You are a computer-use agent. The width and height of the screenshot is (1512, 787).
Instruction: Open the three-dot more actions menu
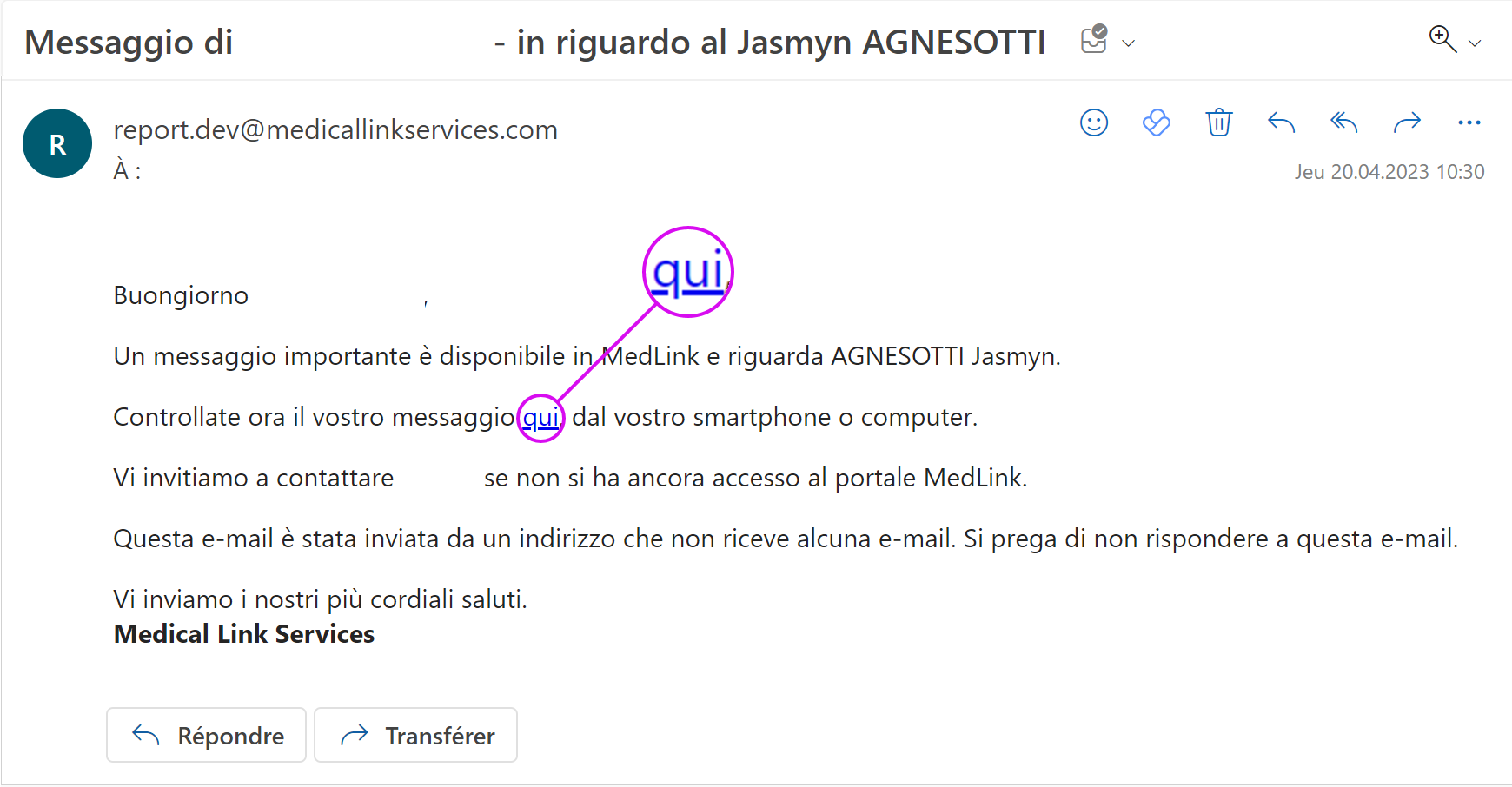[1469, 122]
